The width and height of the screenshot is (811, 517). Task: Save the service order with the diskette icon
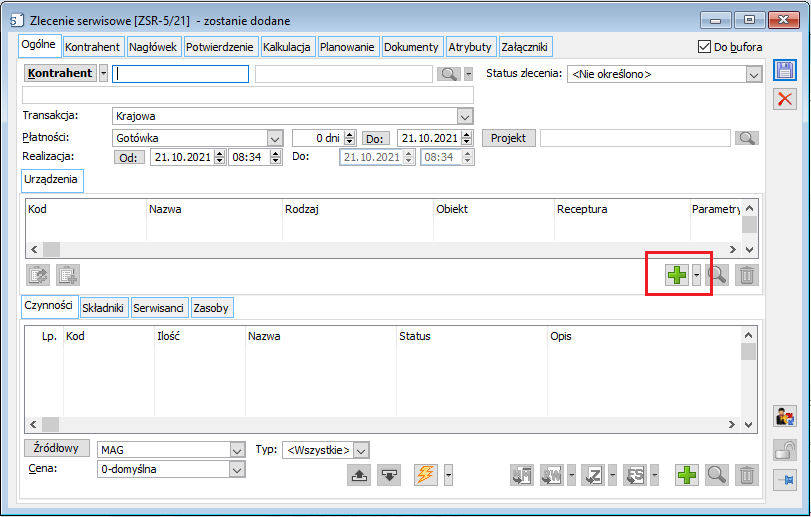tap(785, 70)
